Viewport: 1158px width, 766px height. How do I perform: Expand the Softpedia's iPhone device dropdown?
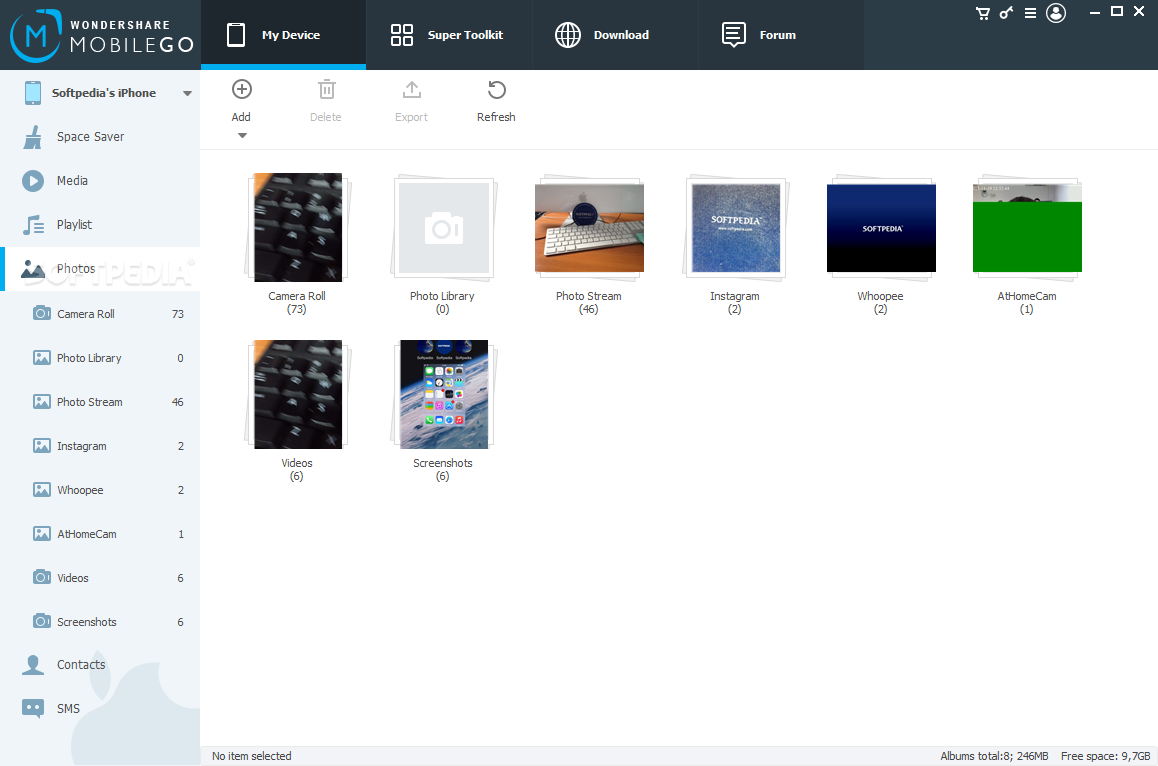188,93
